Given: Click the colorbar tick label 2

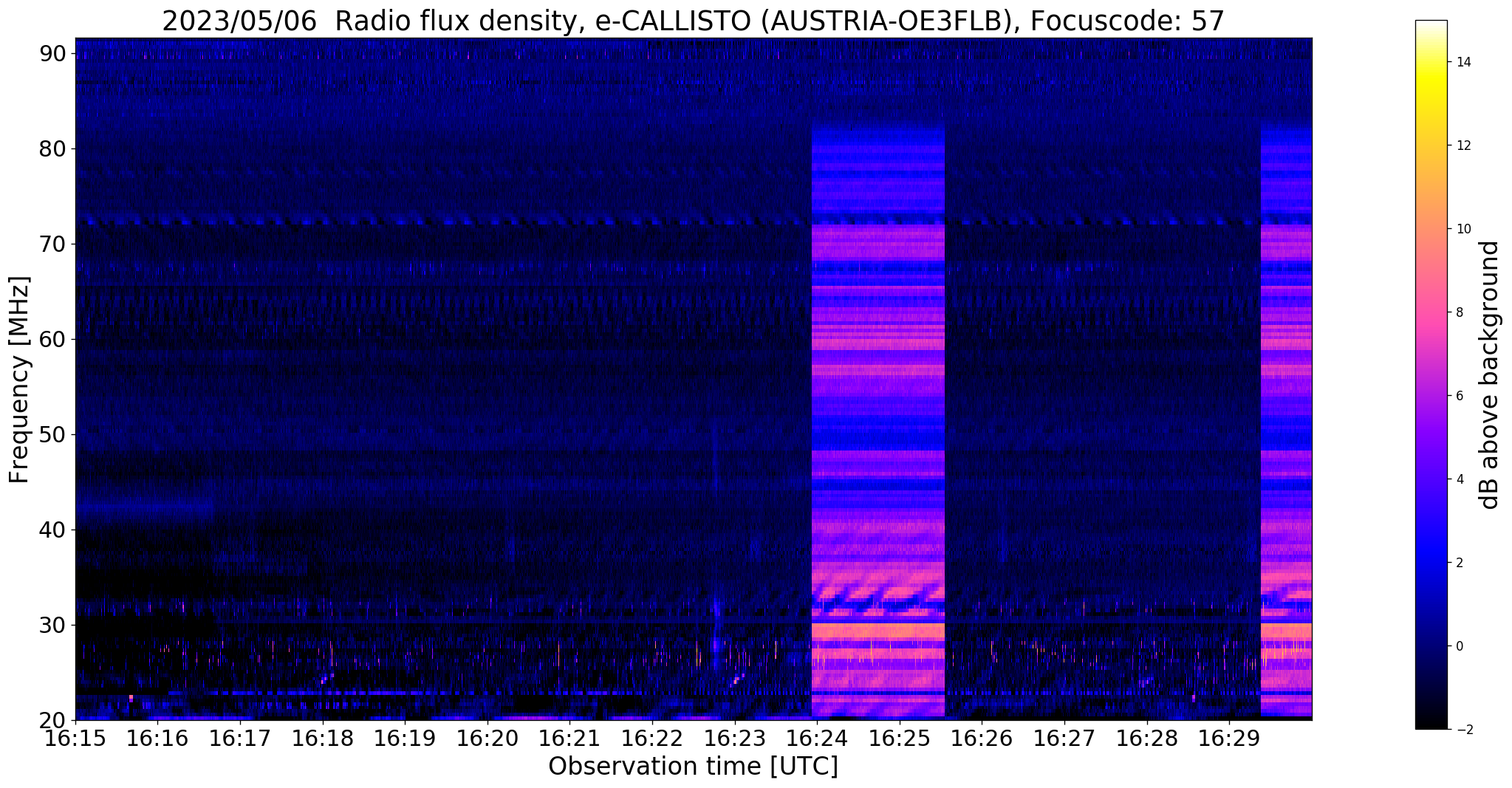Looking at the screenshot, I should click(x=1459, y=563).
